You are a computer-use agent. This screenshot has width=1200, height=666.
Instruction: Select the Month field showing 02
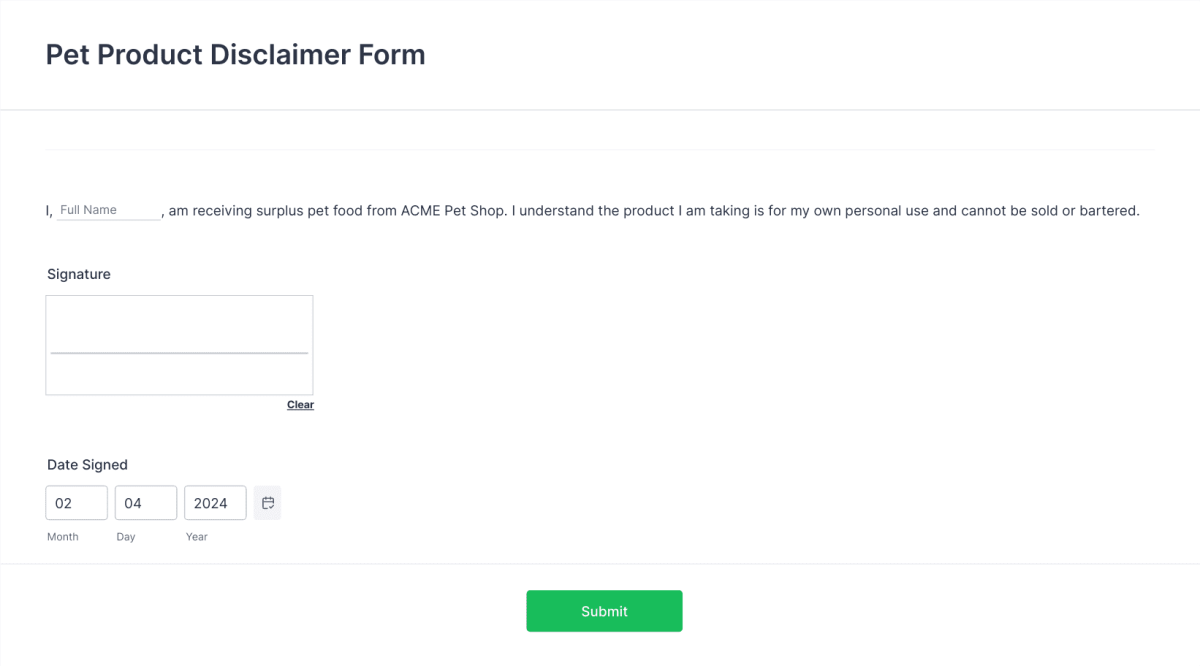pyautogui.click(x=76, y=502)
